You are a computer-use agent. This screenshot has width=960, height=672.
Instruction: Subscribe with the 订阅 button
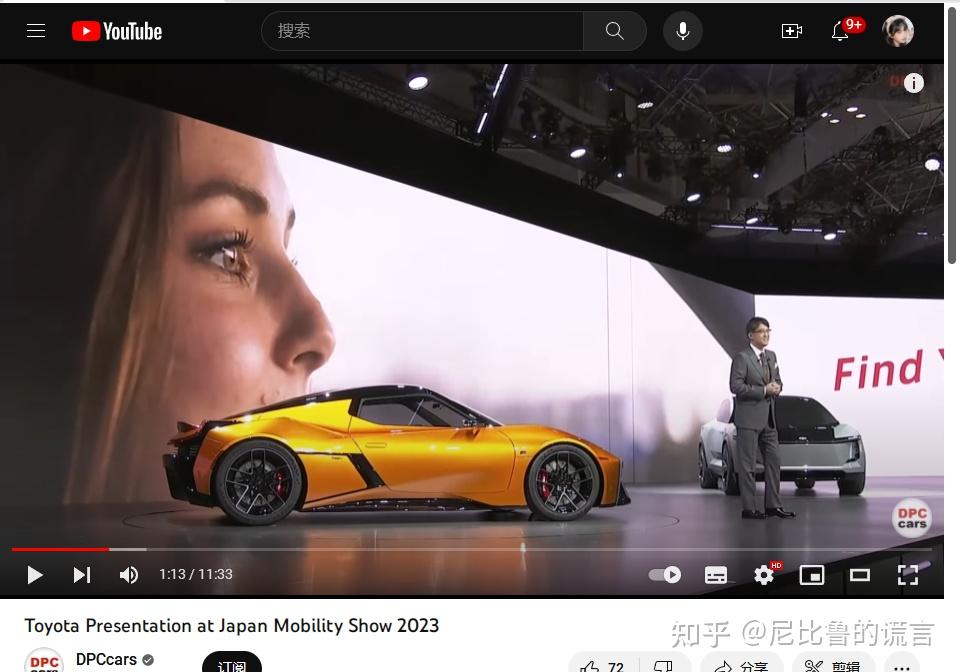pos(231,662)
